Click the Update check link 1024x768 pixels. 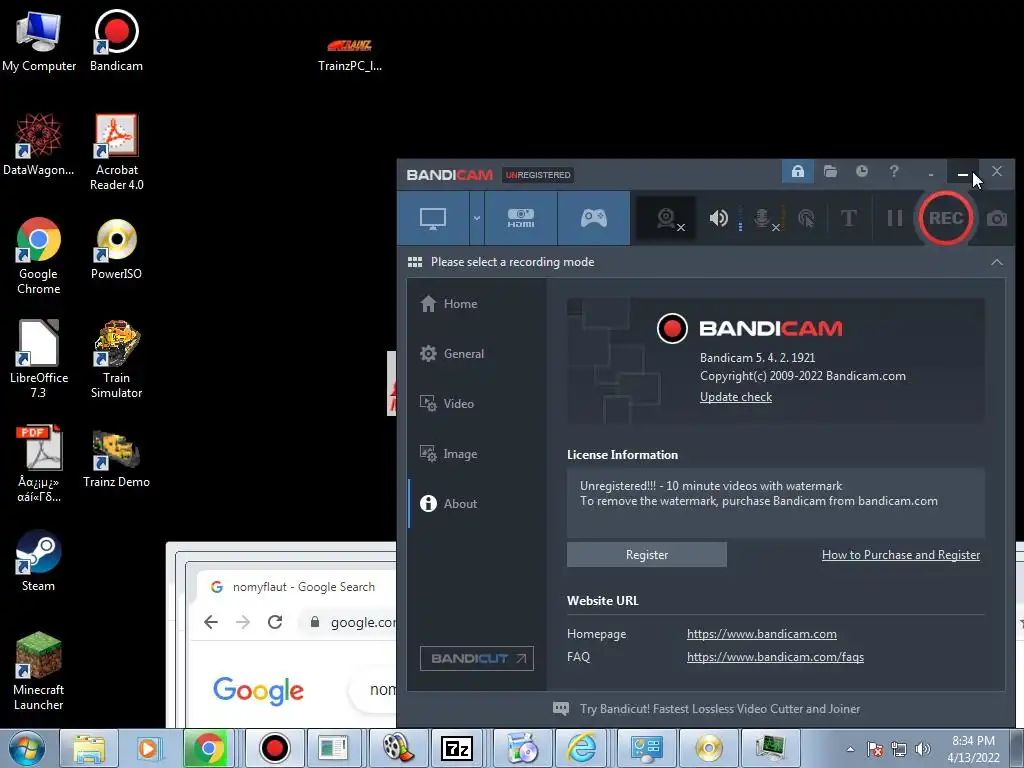point(735,397)
